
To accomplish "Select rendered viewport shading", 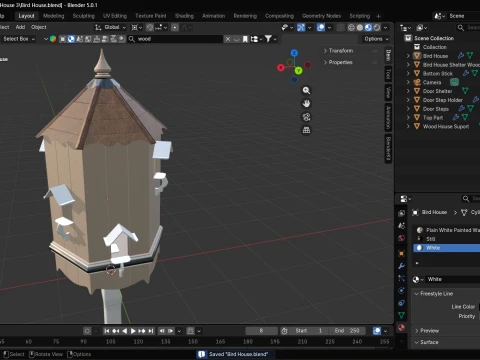I will pos(377,28).
